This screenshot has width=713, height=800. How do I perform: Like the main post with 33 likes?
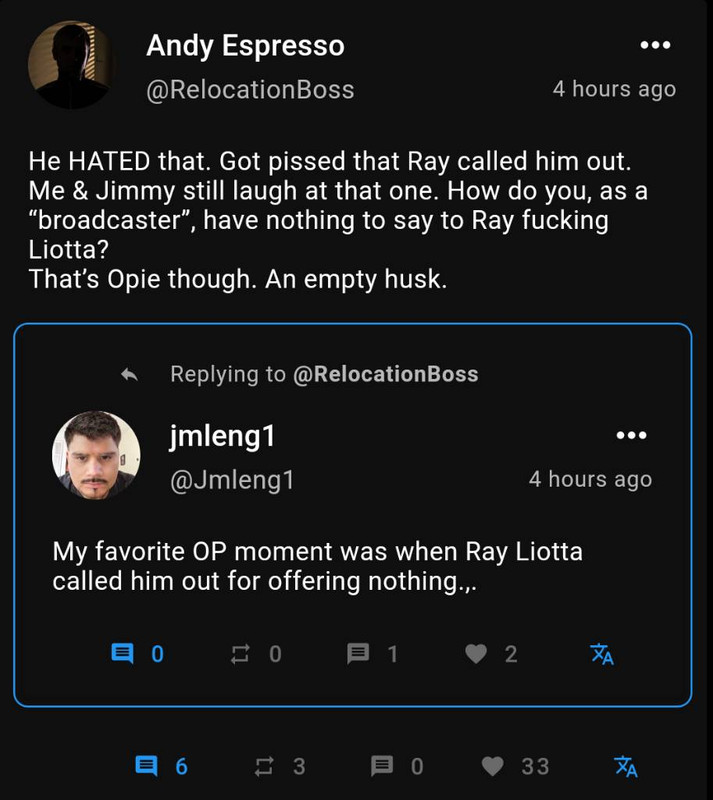493,766
